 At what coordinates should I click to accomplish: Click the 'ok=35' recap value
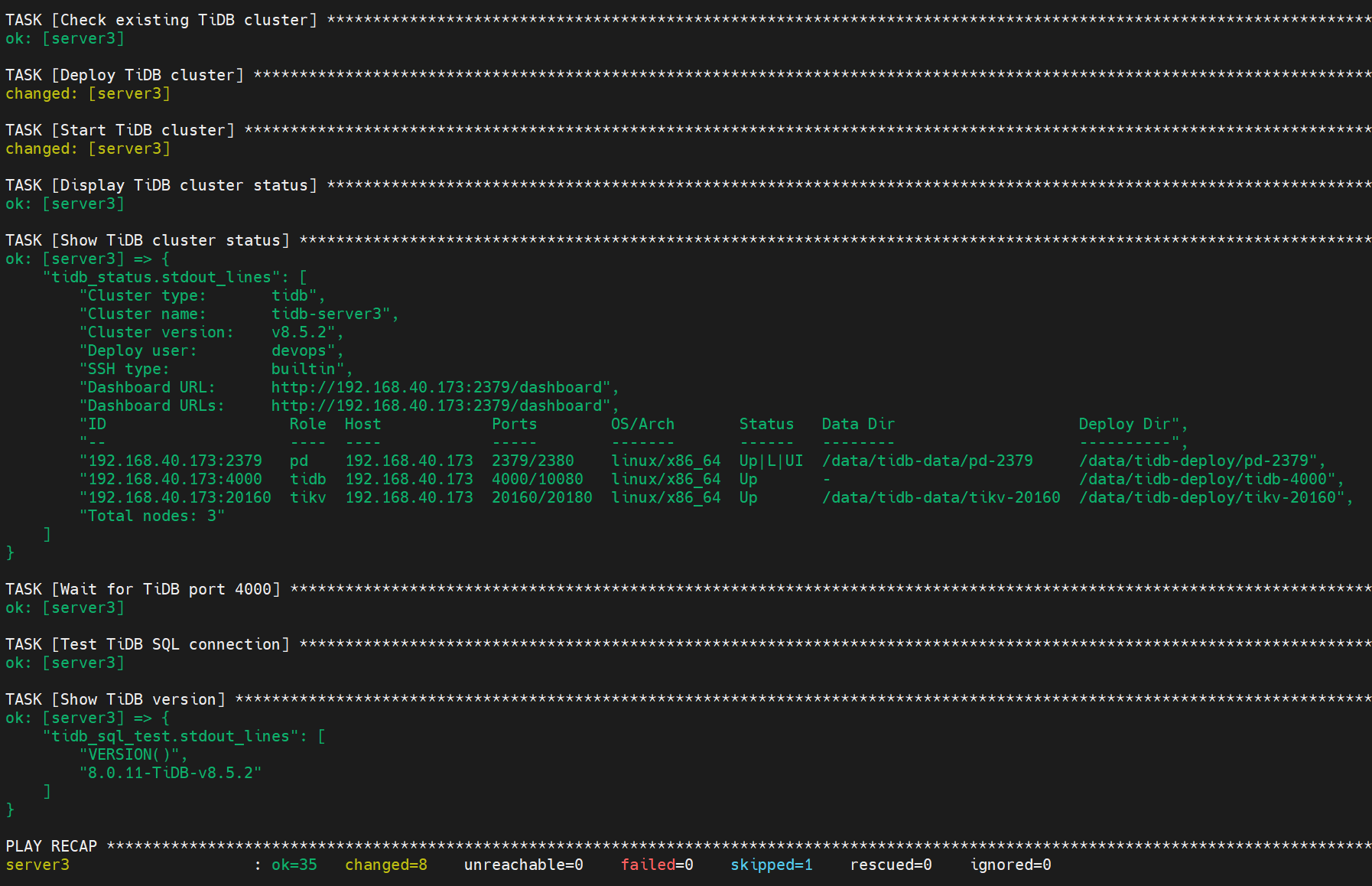294,865
